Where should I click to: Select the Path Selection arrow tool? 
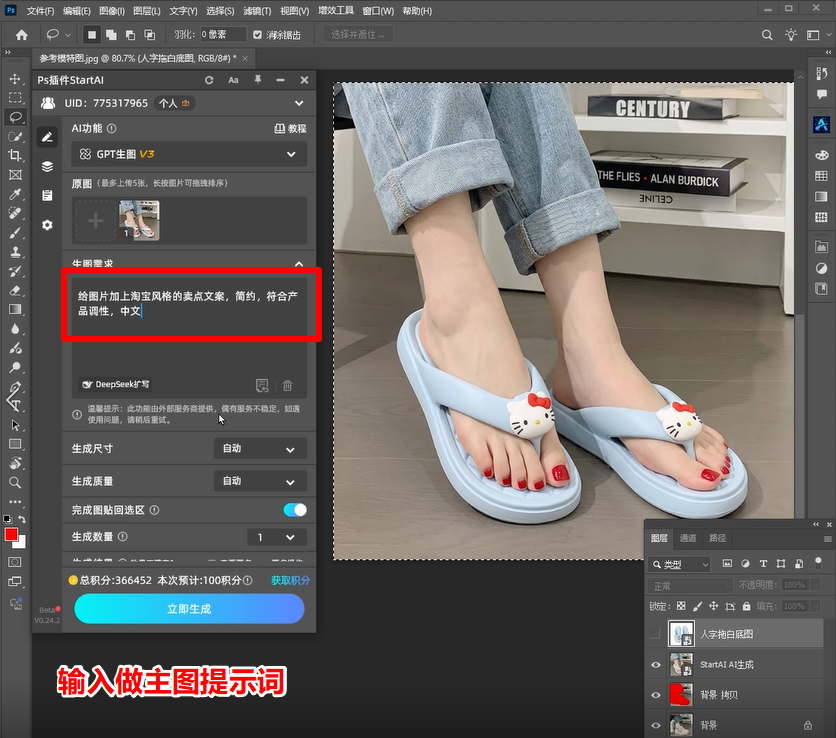tap(15, 425)
